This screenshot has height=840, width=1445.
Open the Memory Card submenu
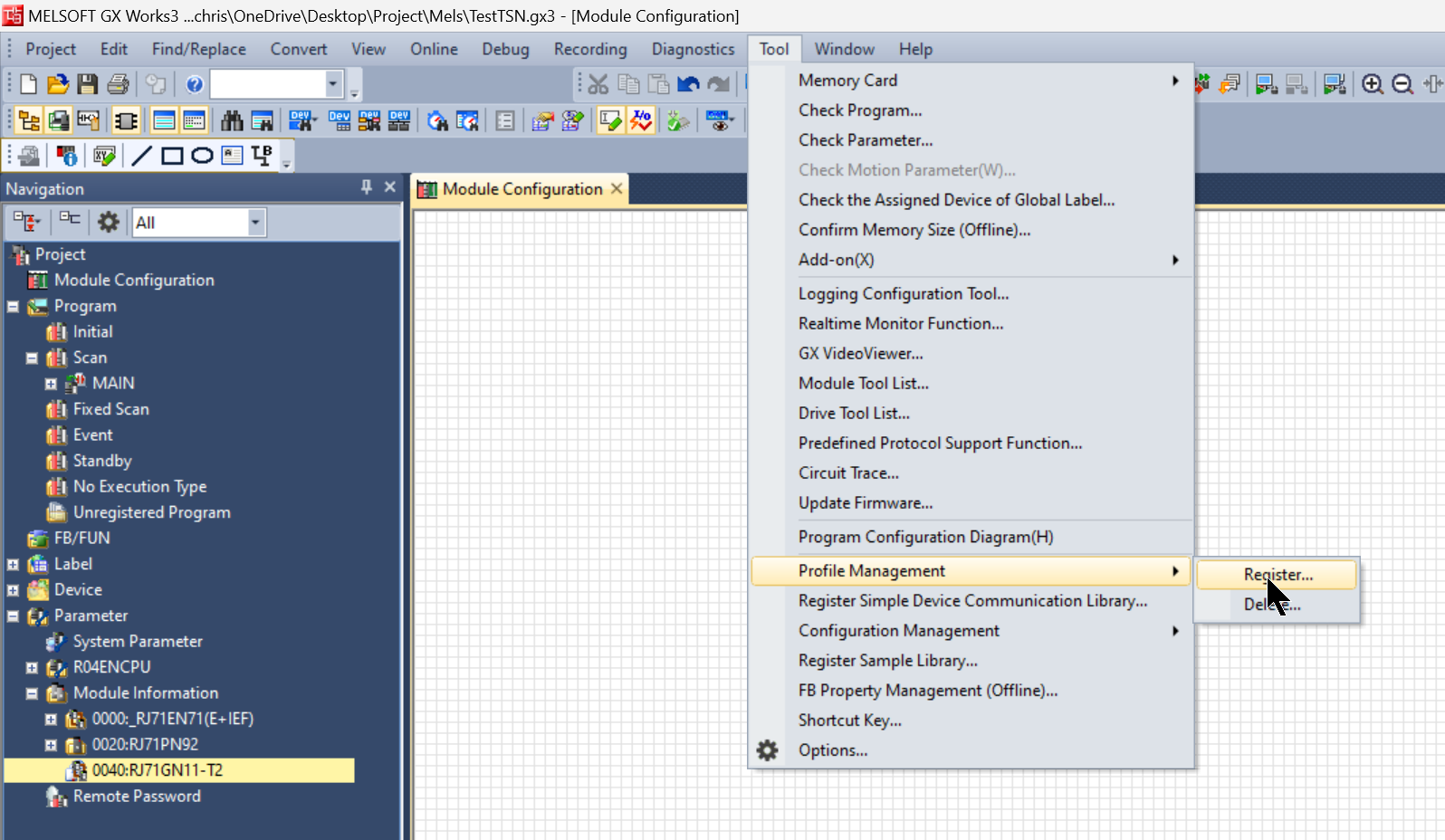[970, 81]
